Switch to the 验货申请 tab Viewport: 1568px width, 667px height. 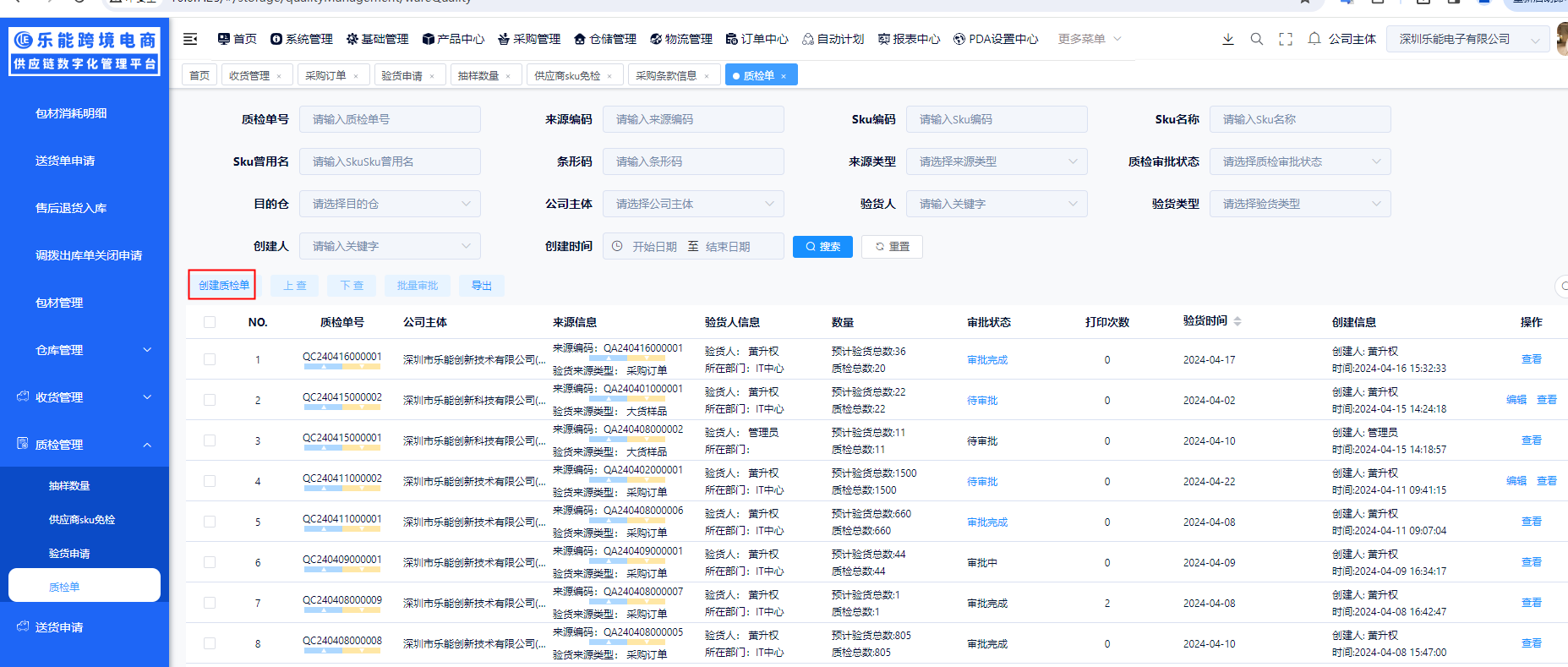pos(402,76)
